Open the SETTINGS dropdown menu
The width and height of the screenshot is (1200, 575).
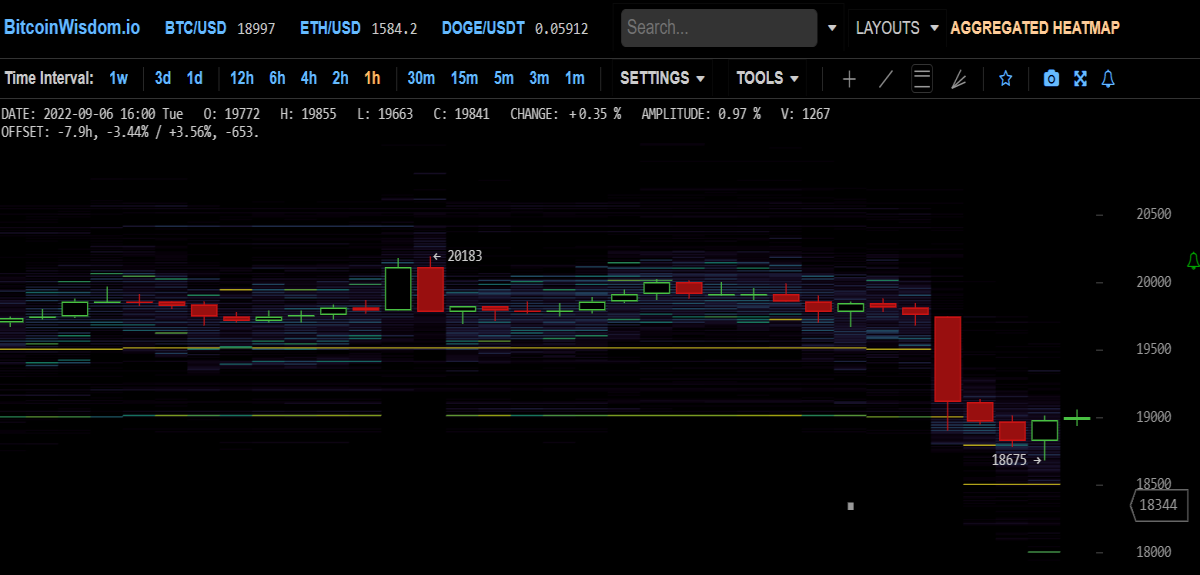click(662, 78)
